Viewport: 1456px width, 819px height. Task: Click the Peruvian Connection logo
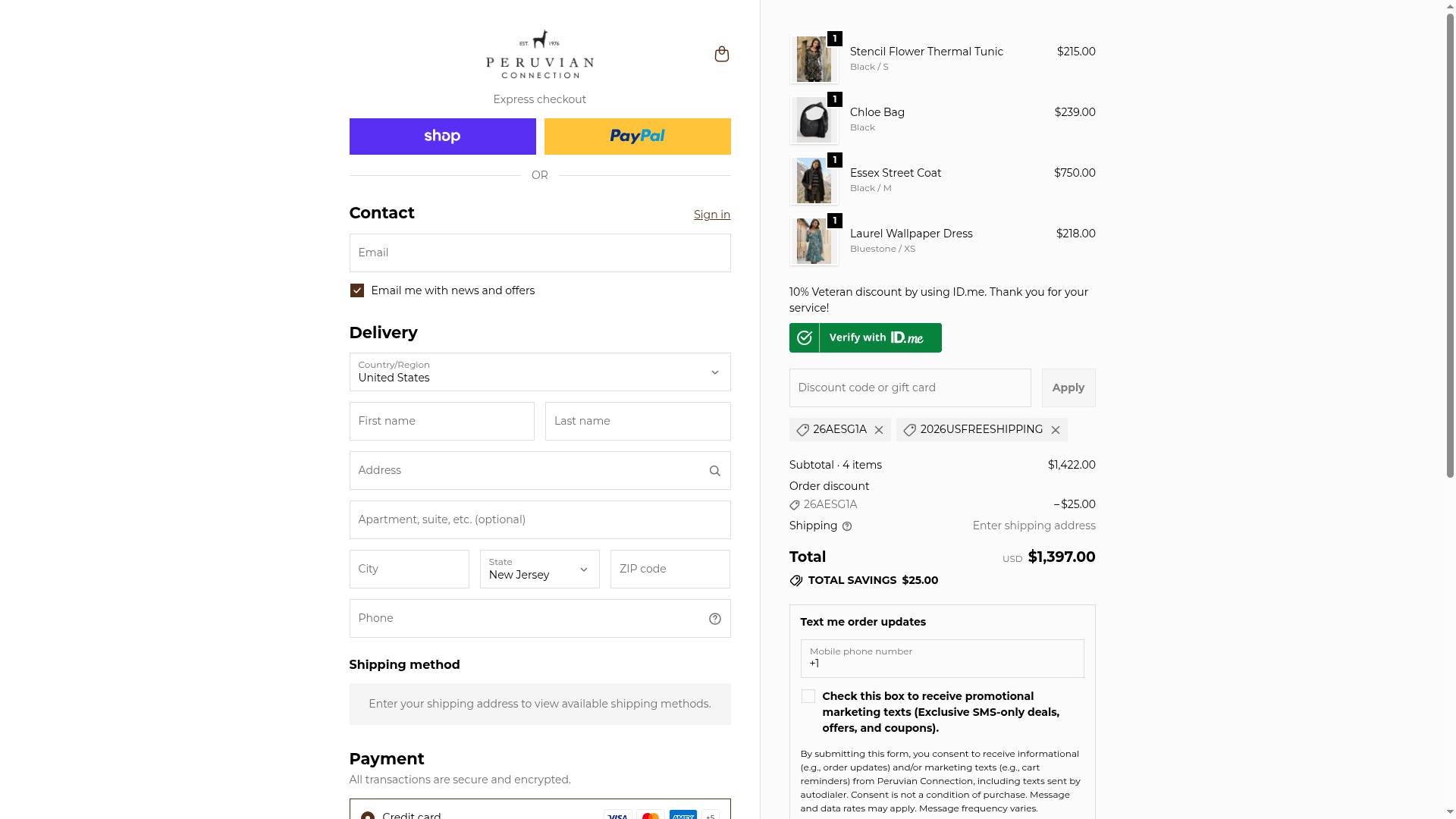click(539, 55)
